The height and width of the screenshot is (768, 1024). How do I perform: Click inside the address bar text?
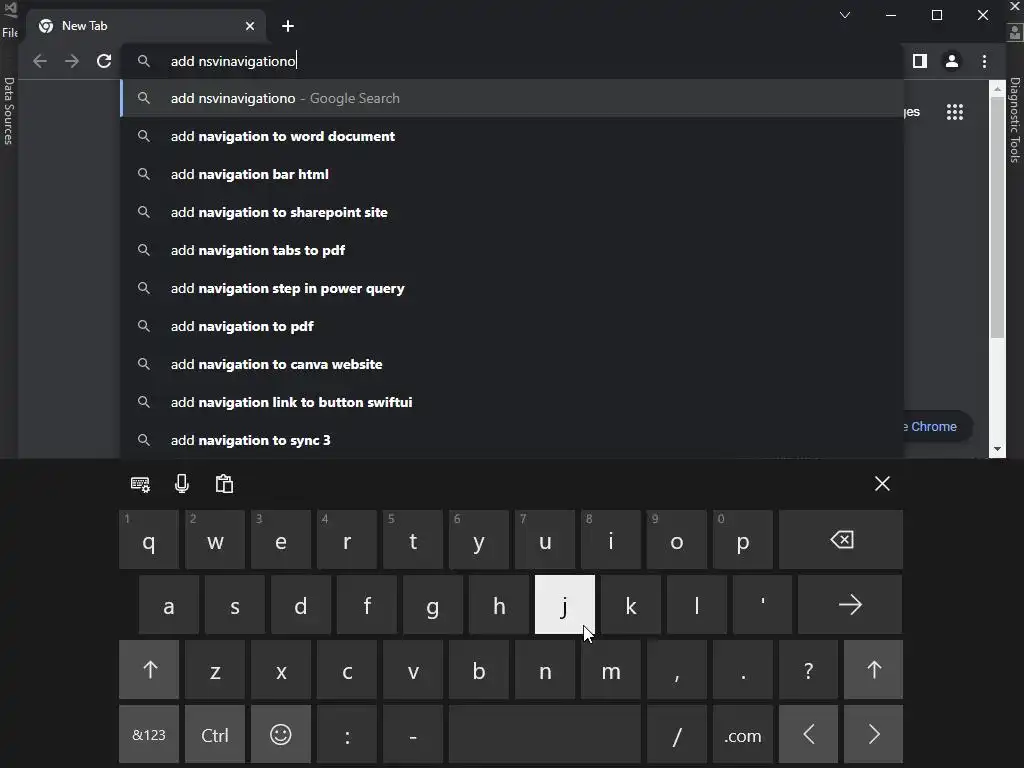(x=233, y=61)
